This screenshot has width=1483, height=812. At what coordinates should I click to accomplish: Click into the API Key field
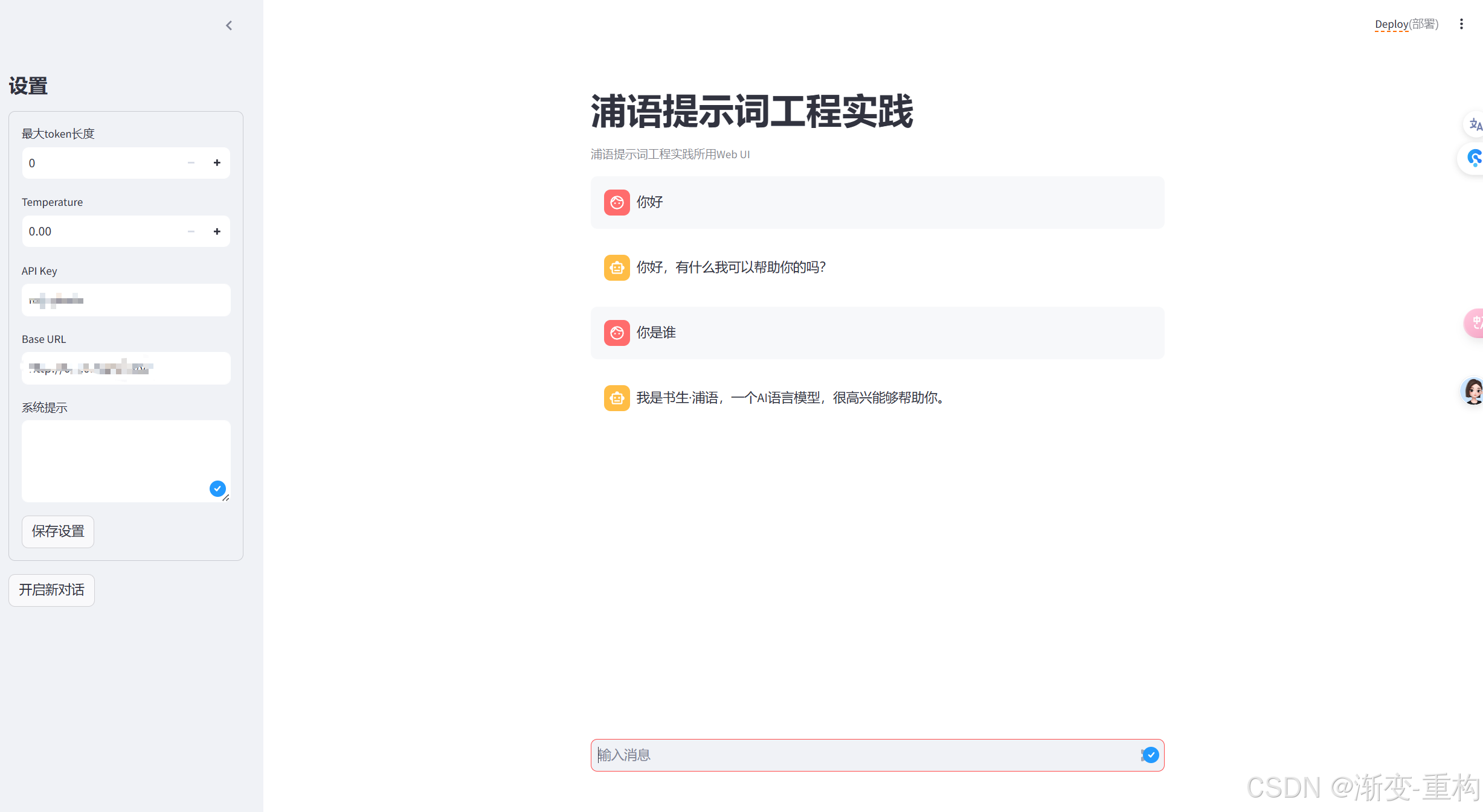pyautogui.click(x=126, y=300)
